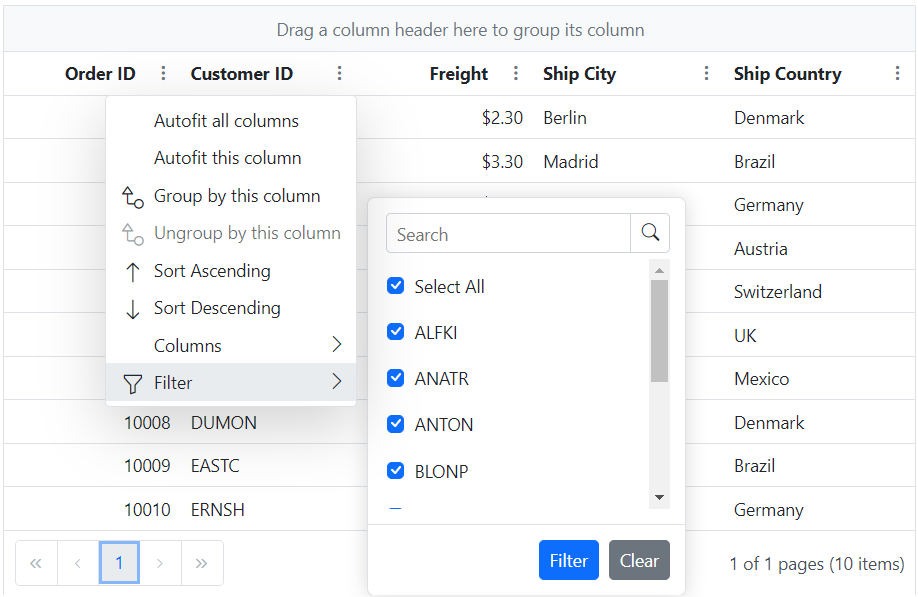Select Sort Ascending menu item

(x=231, y=271)
